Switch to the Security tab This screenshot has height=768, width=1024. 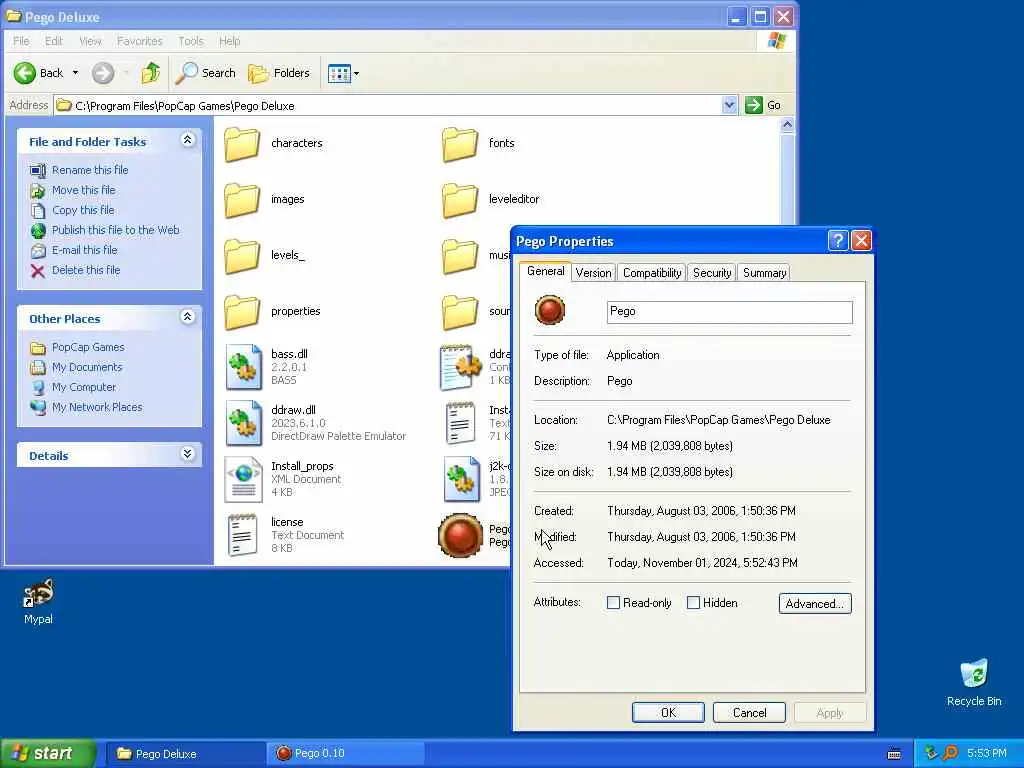[712, 273]
